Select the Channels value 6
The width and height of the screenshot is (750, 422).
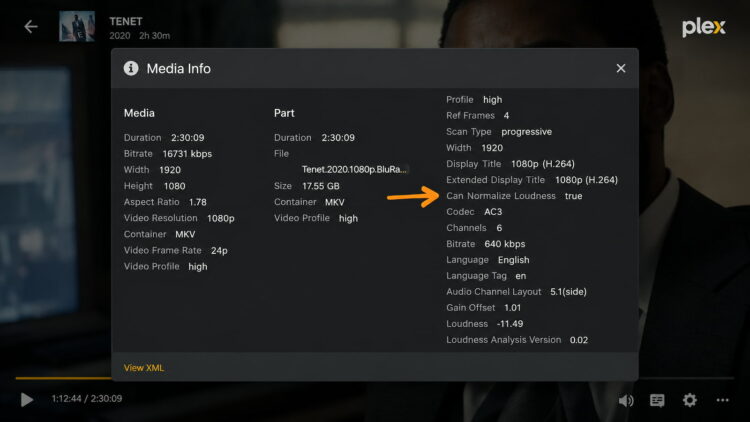pos(499,228)
